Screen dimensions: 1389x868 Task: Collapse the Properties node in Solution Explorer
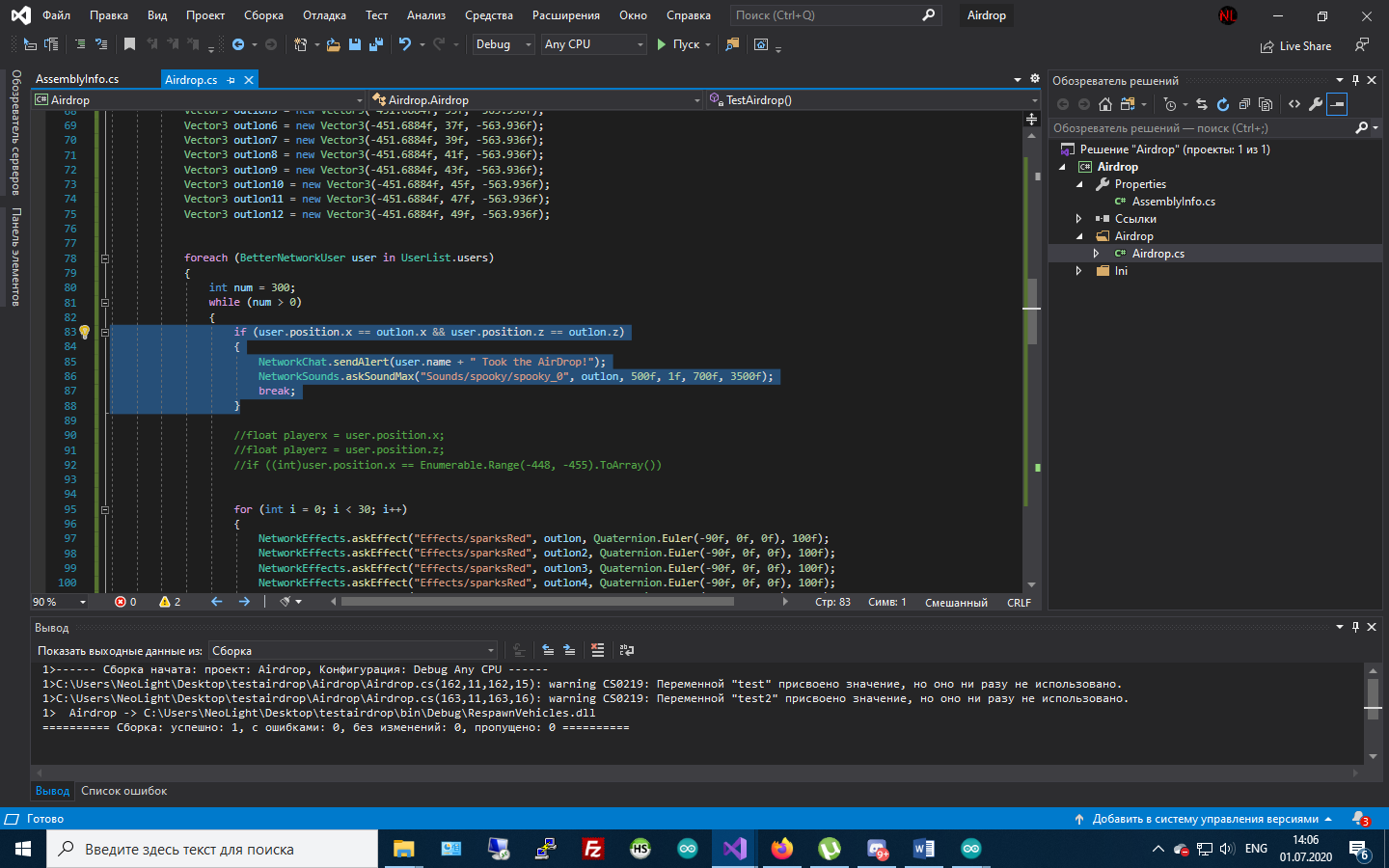pos(1079,184)
